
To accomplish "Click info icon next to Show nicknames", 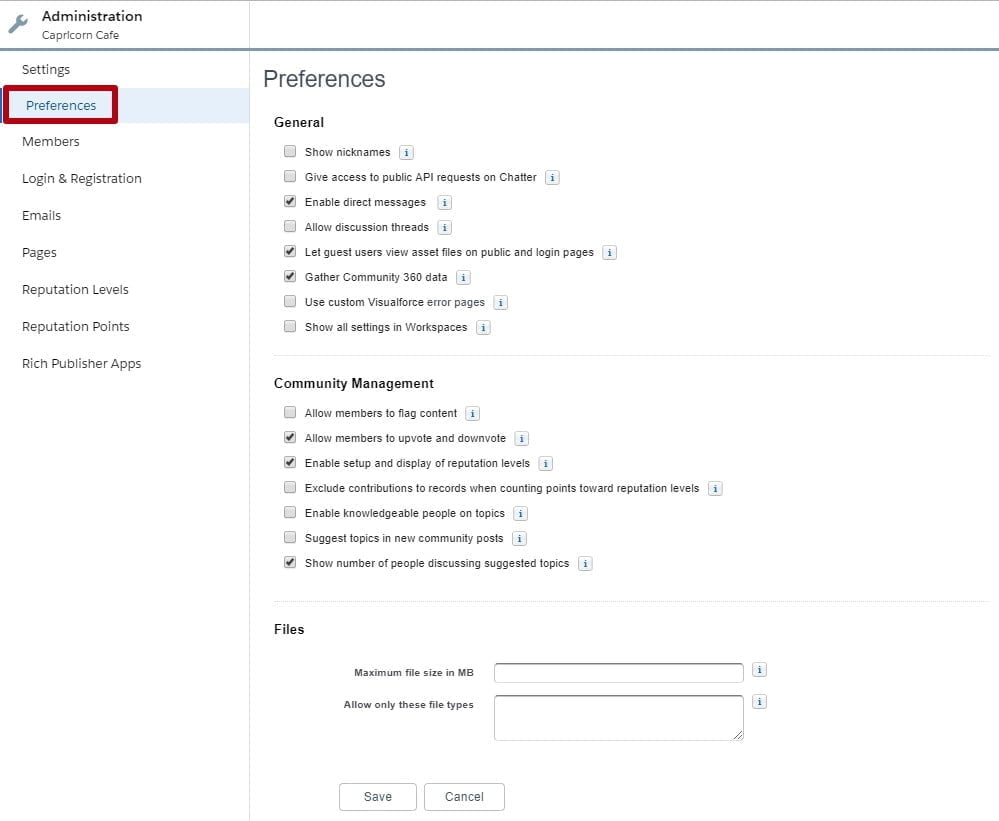I will [x=406, y=152].
